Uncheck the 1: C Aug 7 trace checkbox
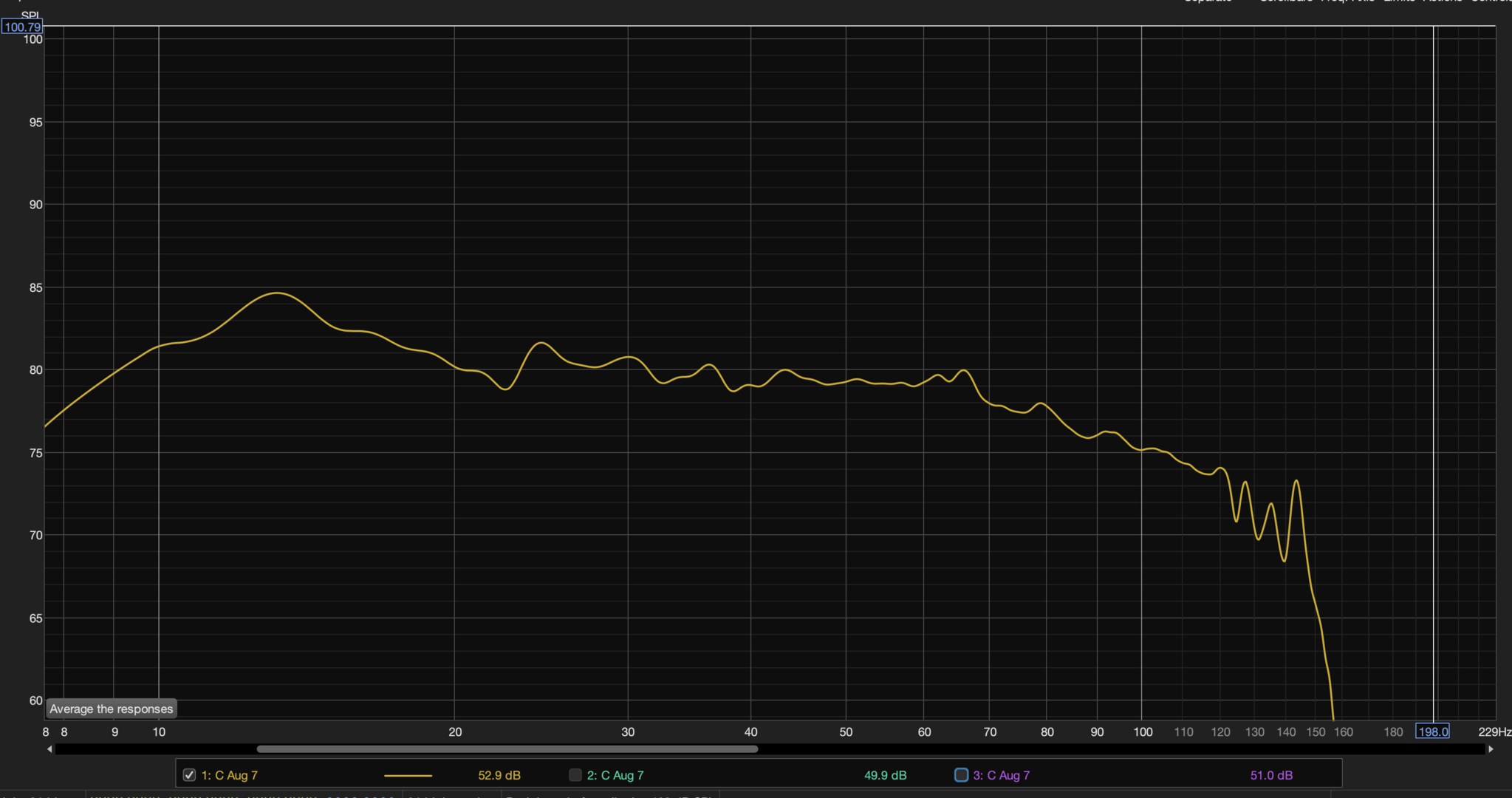 click(189, 775)
